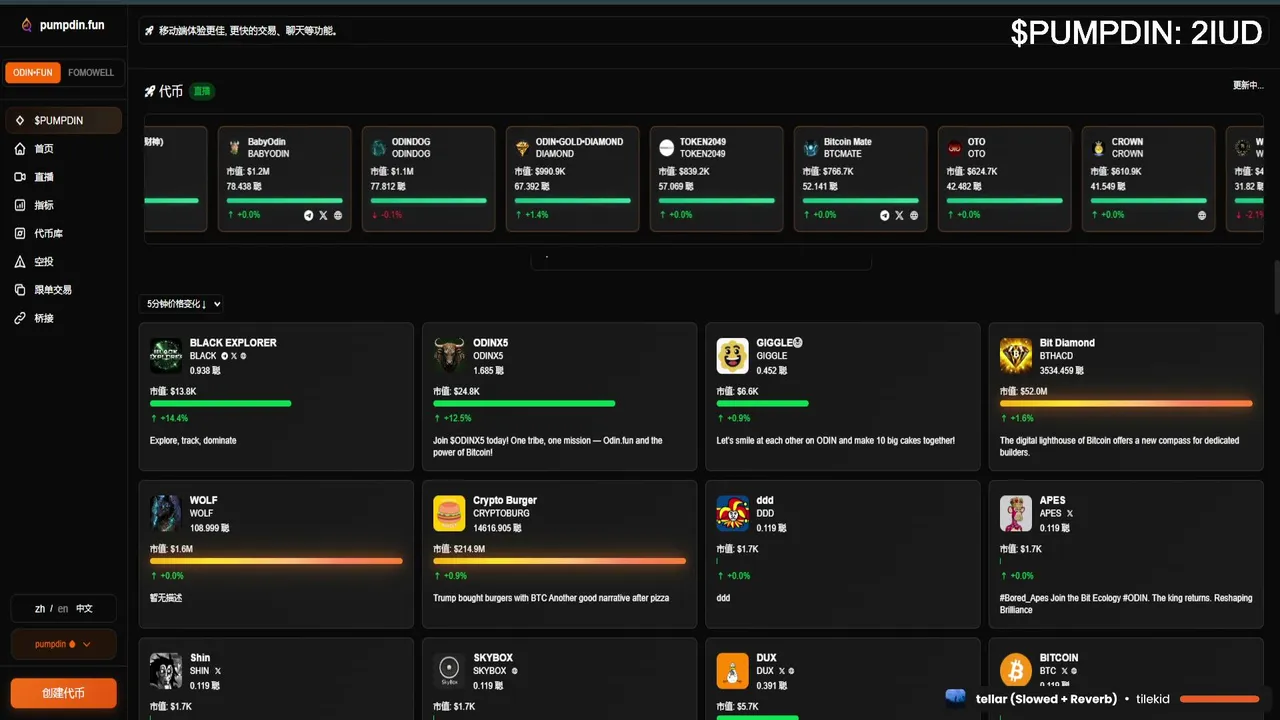Select the 指标 menu item
Screen dimensions: 1280x720
tap(63, 205)
